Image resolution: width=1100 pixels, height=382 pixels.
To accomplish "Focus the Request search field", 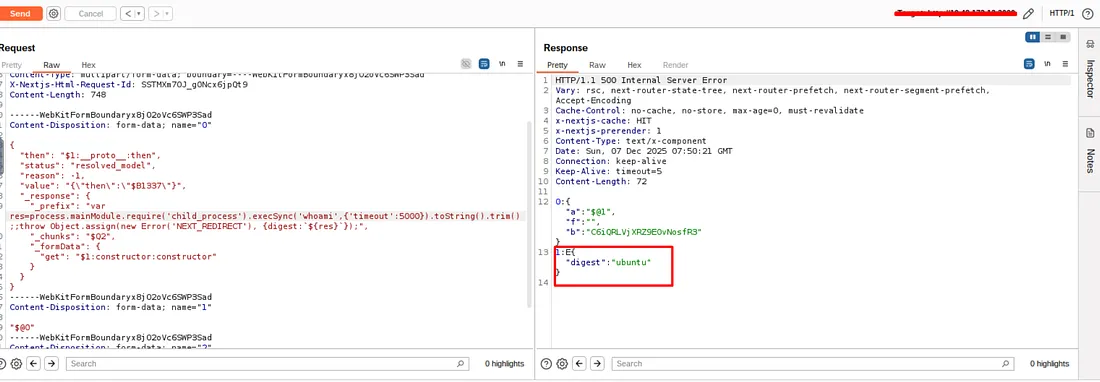I will tap(267, 364).
